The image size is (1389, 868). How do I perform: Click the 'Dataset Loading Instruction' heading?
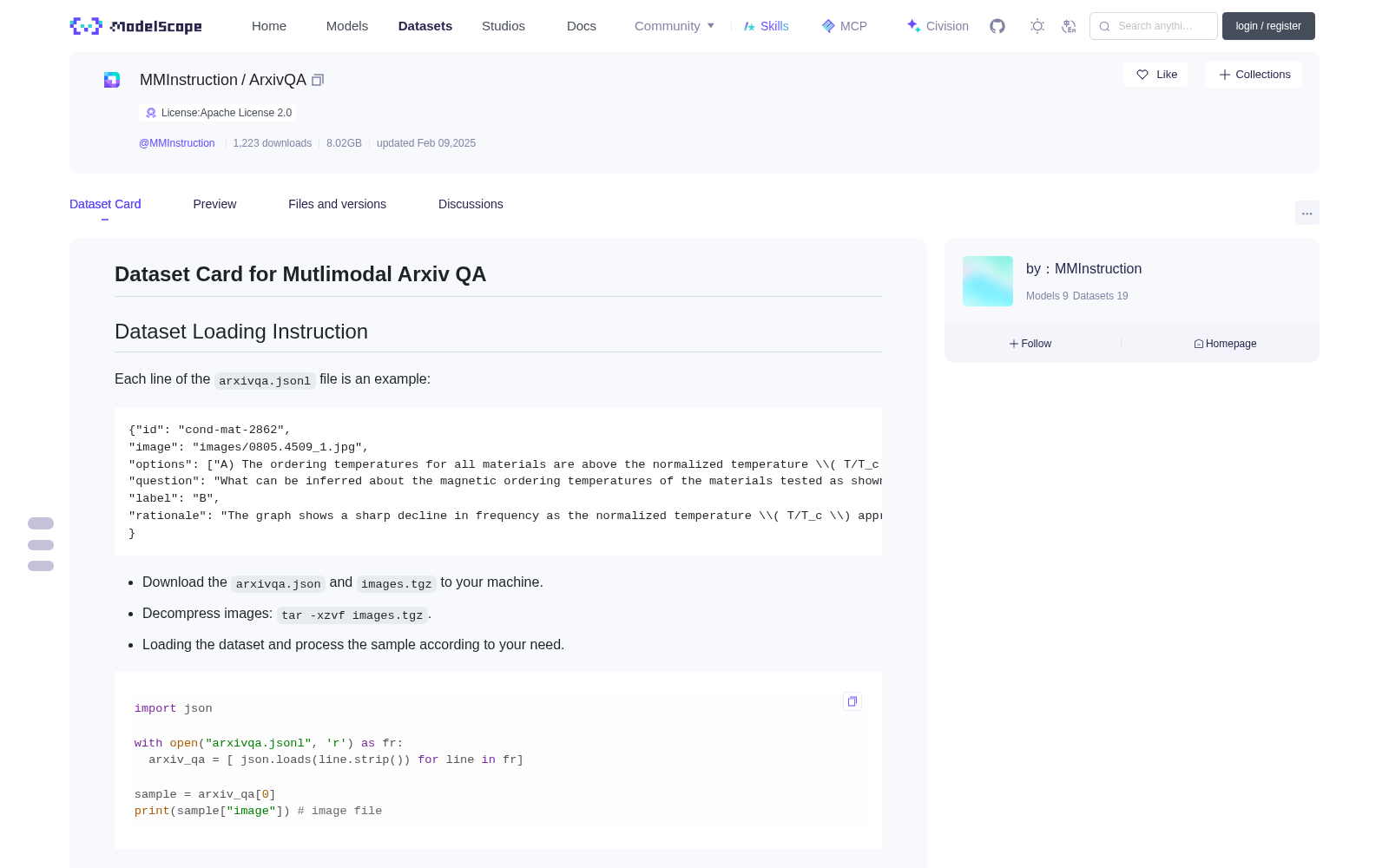click(241, 332)
